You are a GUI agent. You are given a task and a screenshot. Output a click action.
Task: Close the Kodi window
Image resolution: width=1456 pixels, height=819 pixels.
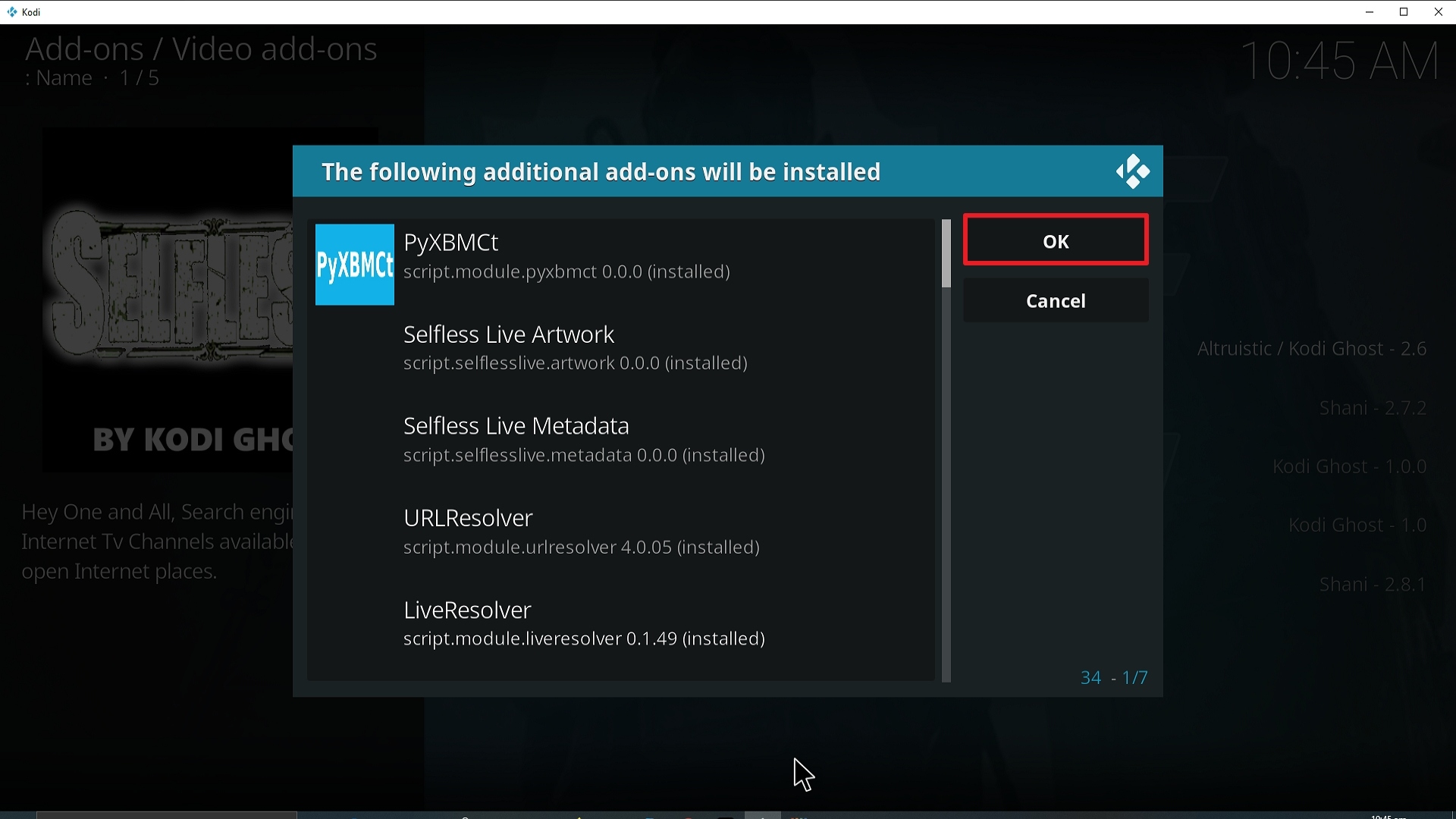tap(1438, 12)
